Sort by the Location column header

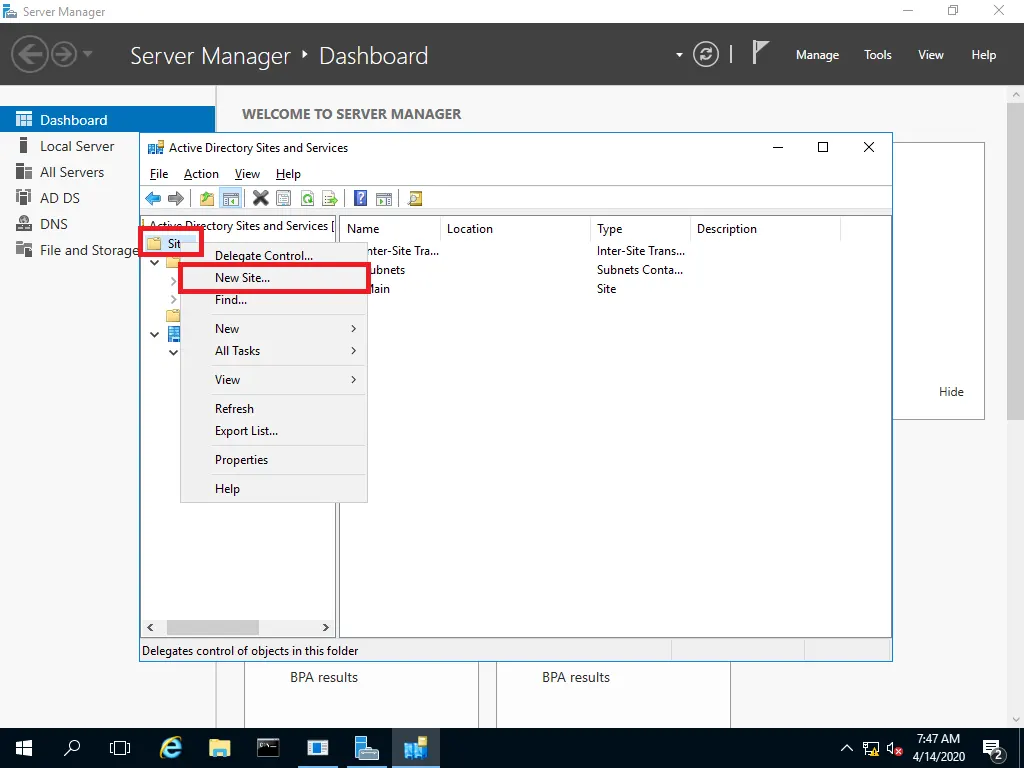[516, 229]
